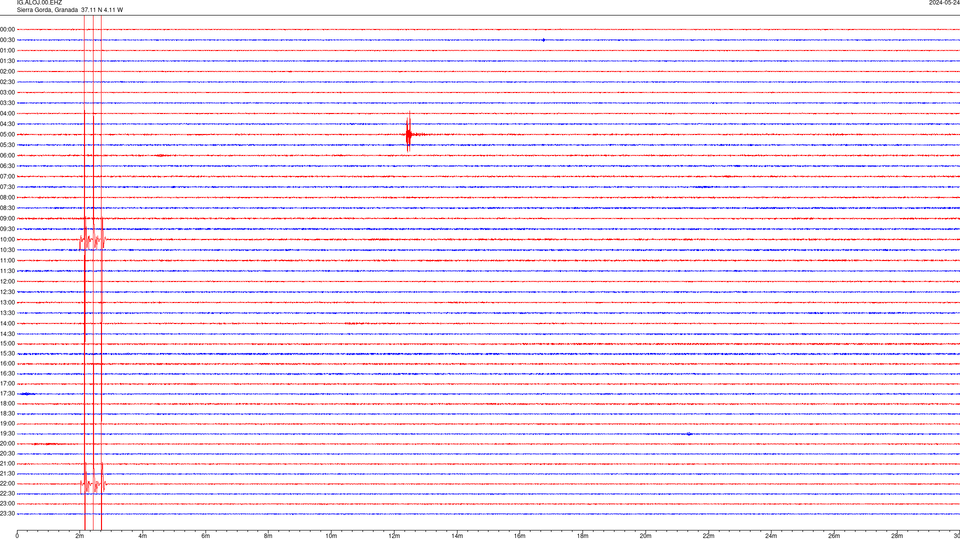Click the 18m x-axis tick label

click(x=583, y=536)
